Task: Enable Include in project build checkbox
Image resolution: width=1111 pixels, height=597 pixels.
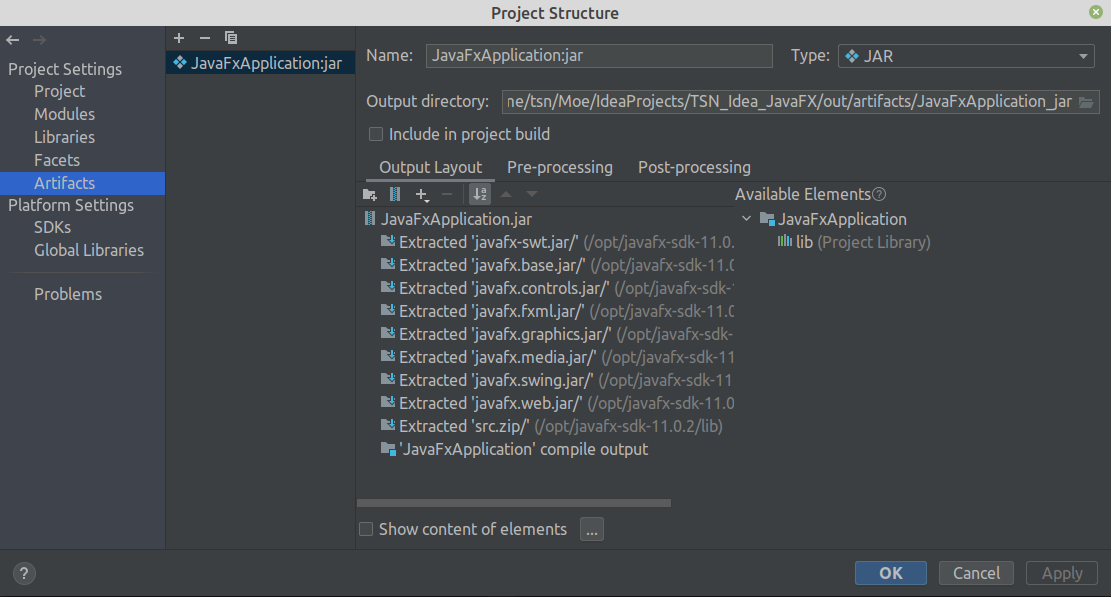Action: (376, 134)
